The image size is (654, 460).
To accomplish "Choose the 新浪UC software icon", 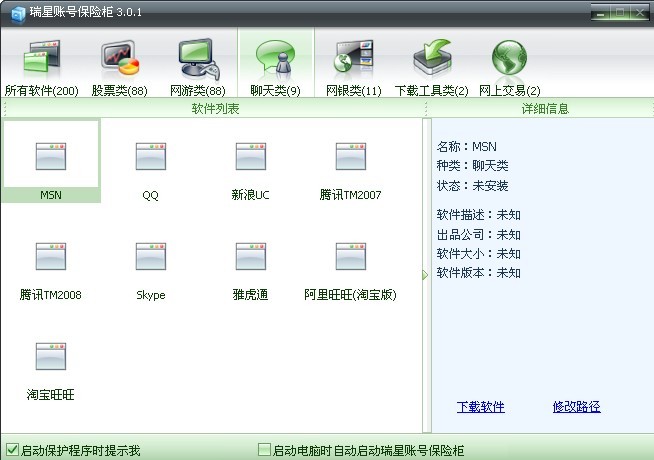I will [x=251, y=156].
